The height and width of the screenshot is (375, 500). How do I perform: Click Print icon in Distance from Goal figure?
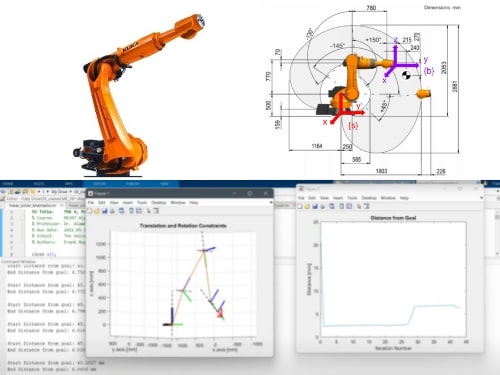(x=322, y=206)
